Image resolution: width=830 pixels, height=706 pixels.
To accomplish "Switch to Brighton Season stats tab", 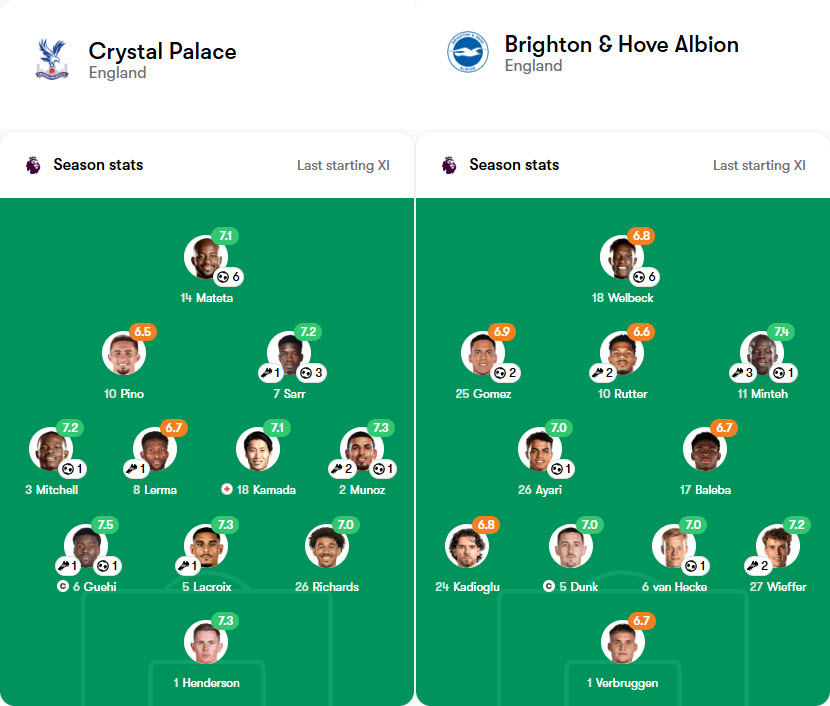I will point(513,165).
